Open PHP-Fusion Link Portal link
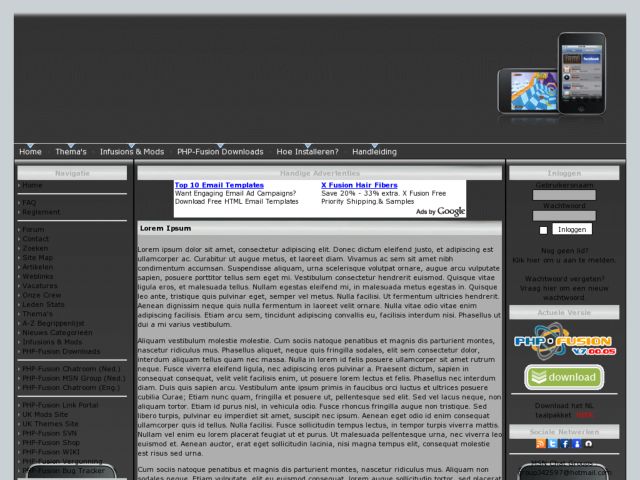The width and height of the screenshot is (640, 480). point(60,405)
